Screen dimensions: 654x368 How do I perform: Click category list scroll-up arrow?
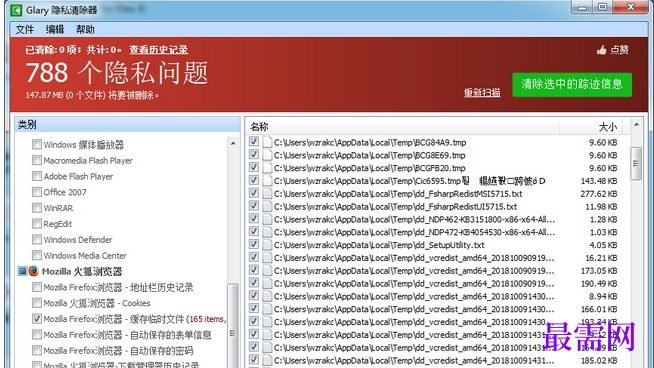[x=233, y=144]
